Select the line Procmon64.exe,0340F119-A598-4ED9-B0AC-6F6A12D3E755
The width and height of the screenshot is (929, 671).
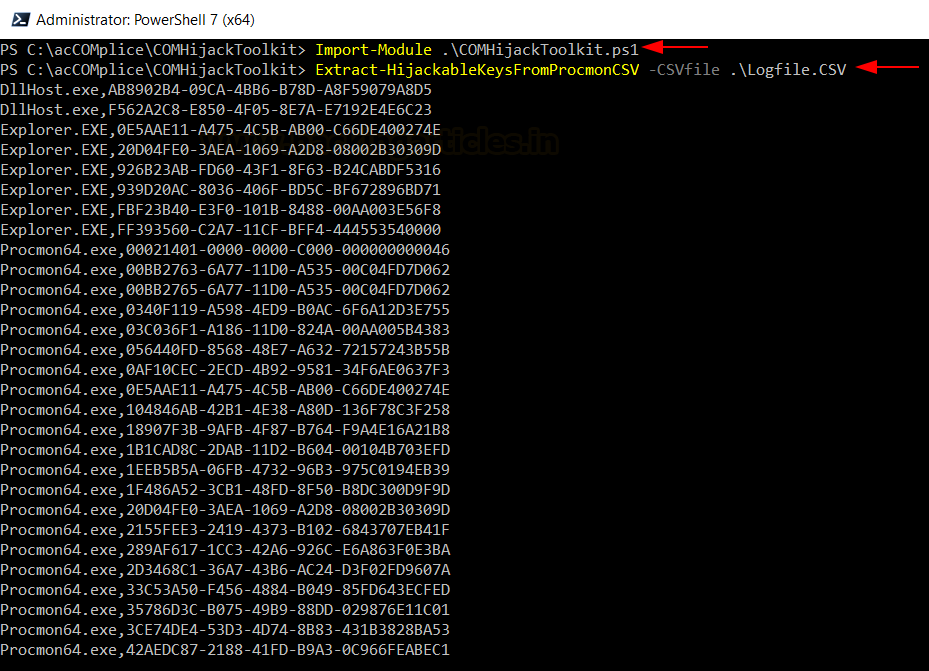[225, 310]
